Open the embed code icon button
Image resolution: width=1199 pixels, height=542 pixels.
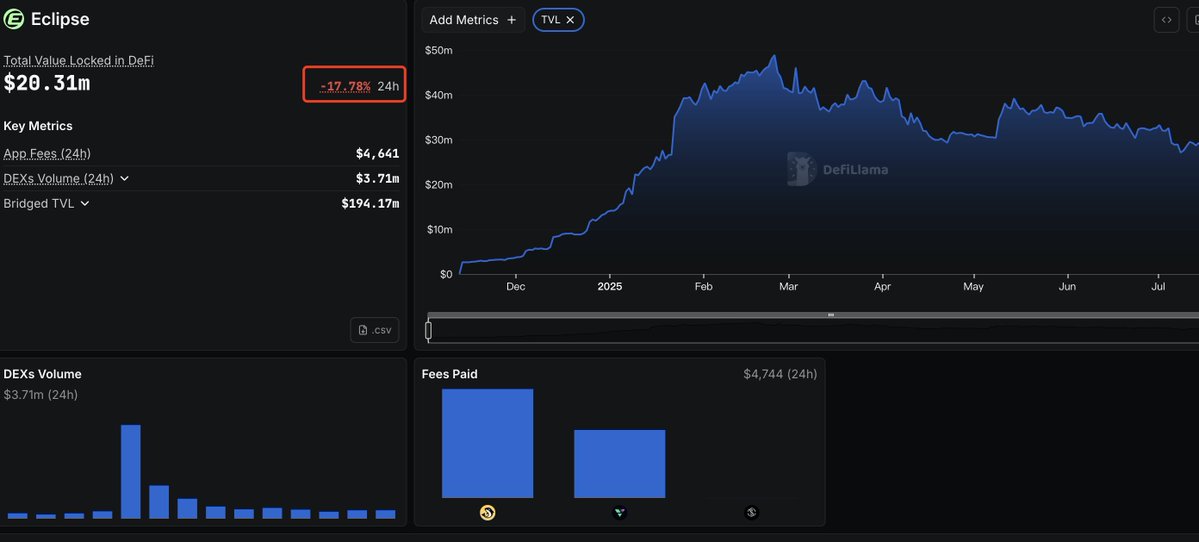coord(1166,20)
